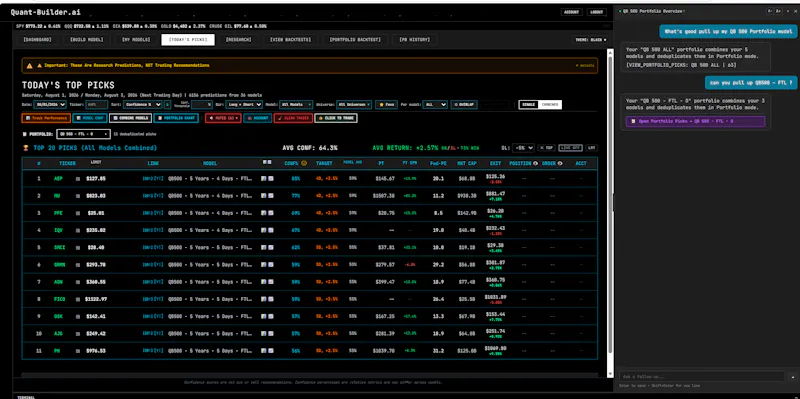Open the Per model dropdown
The height and width of the screenshot is (399, 800).
coord(435,105)
